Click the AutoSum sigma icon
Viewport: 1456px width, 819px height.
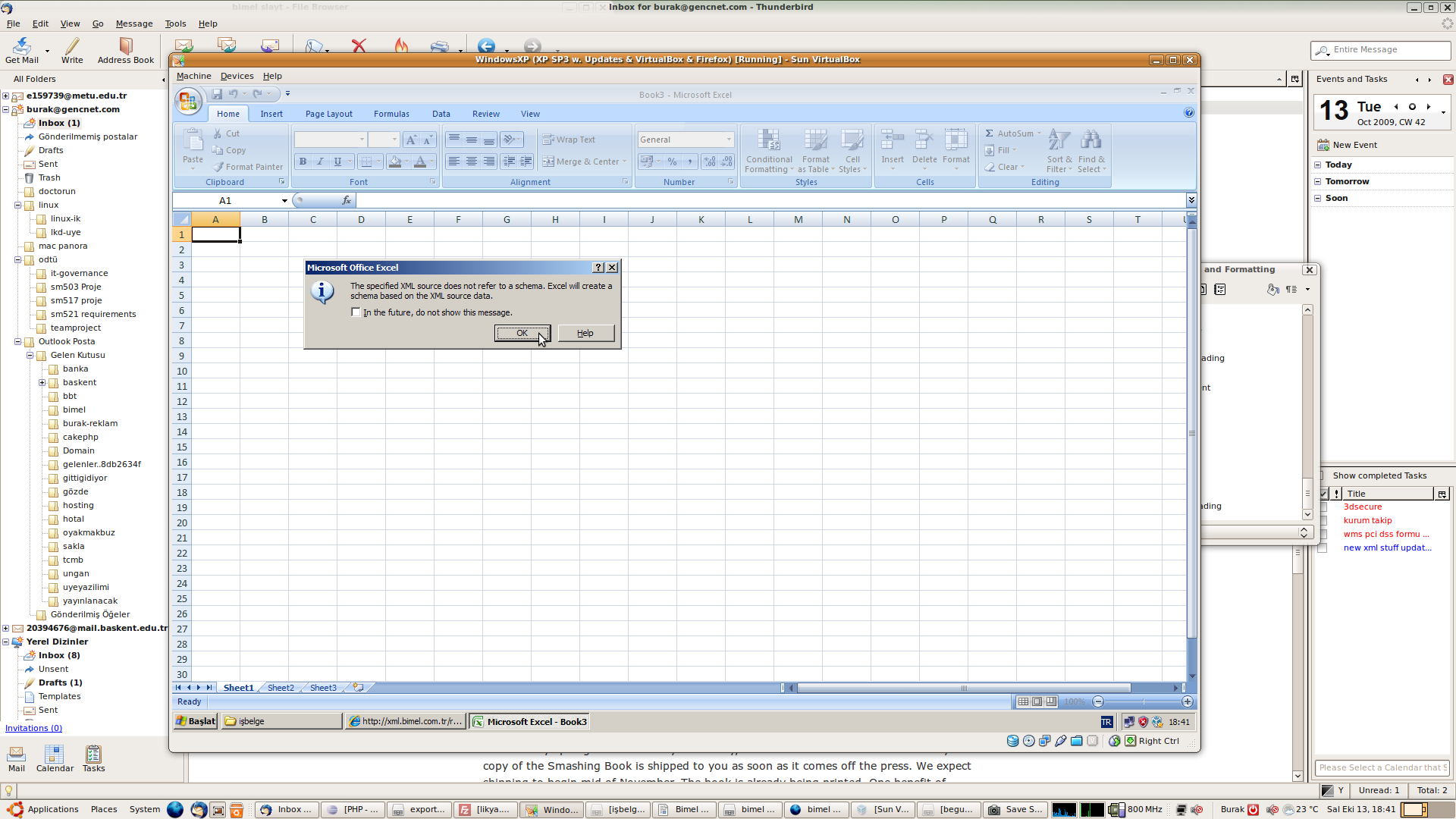(x=990, y=133)
